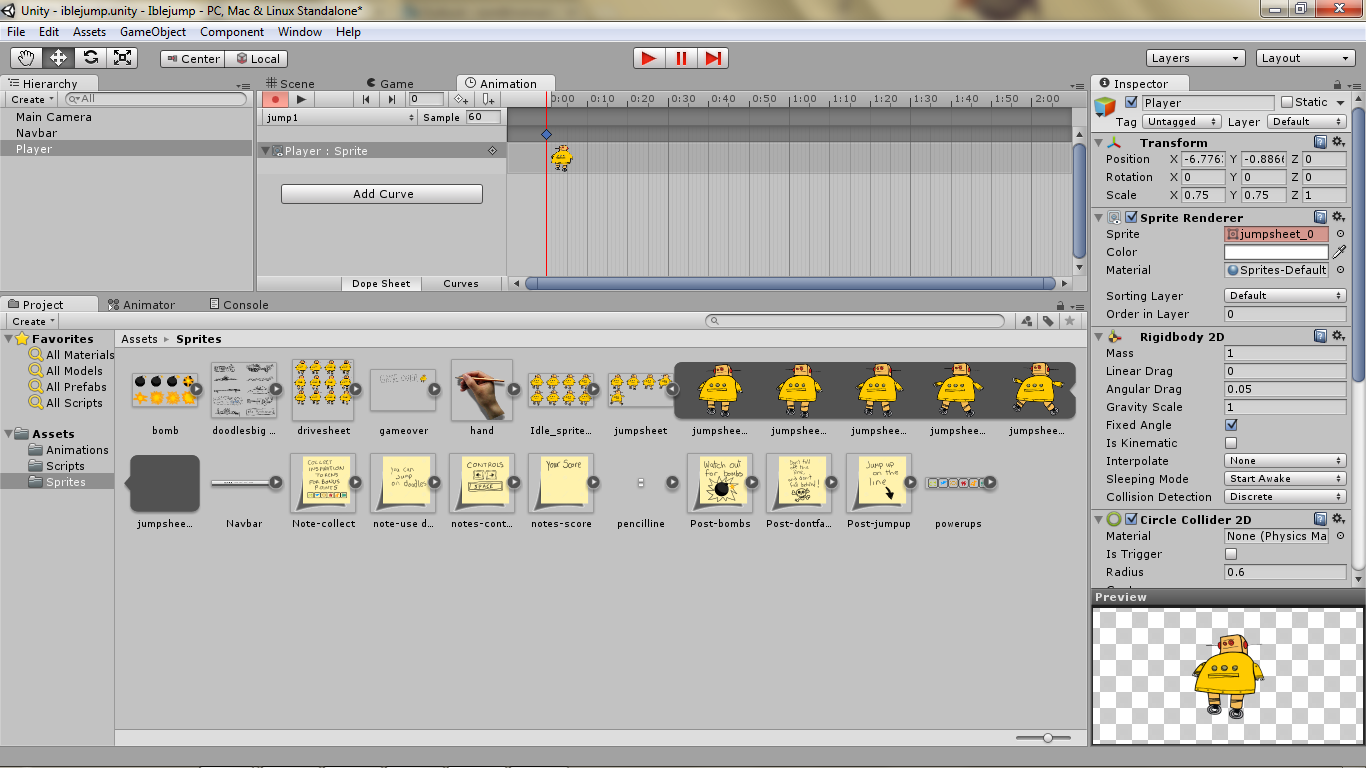The image size is (1366, 768).
Task: Enable Is Kinematic on the Rigidbody 2D
Action: click(1229, 443)
